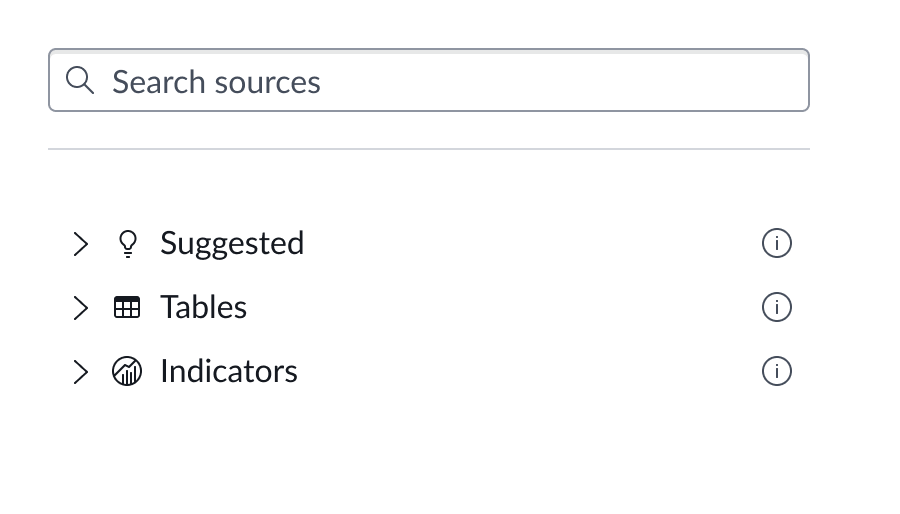900x514 pixels.
Task: Click the Search sources placeholder text
Action: (x=216, y=81)
